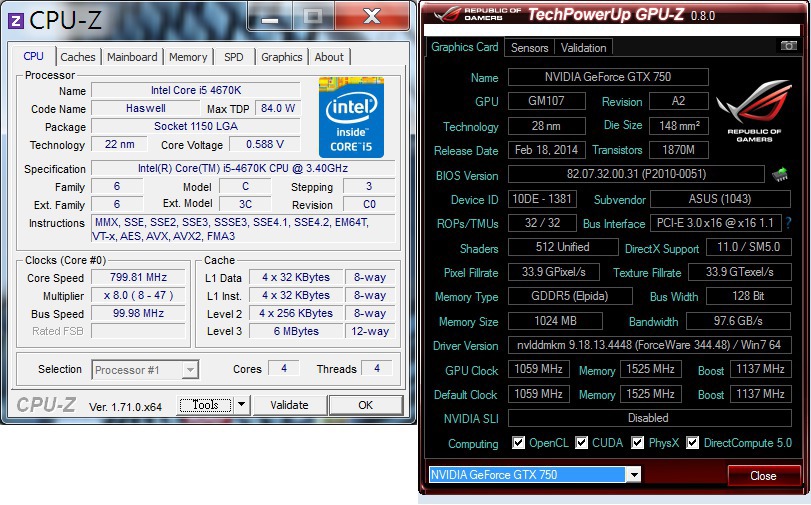The image size is (811, 505).
Task: Click the Bus Interface question mark help
Action: [788, 223]
